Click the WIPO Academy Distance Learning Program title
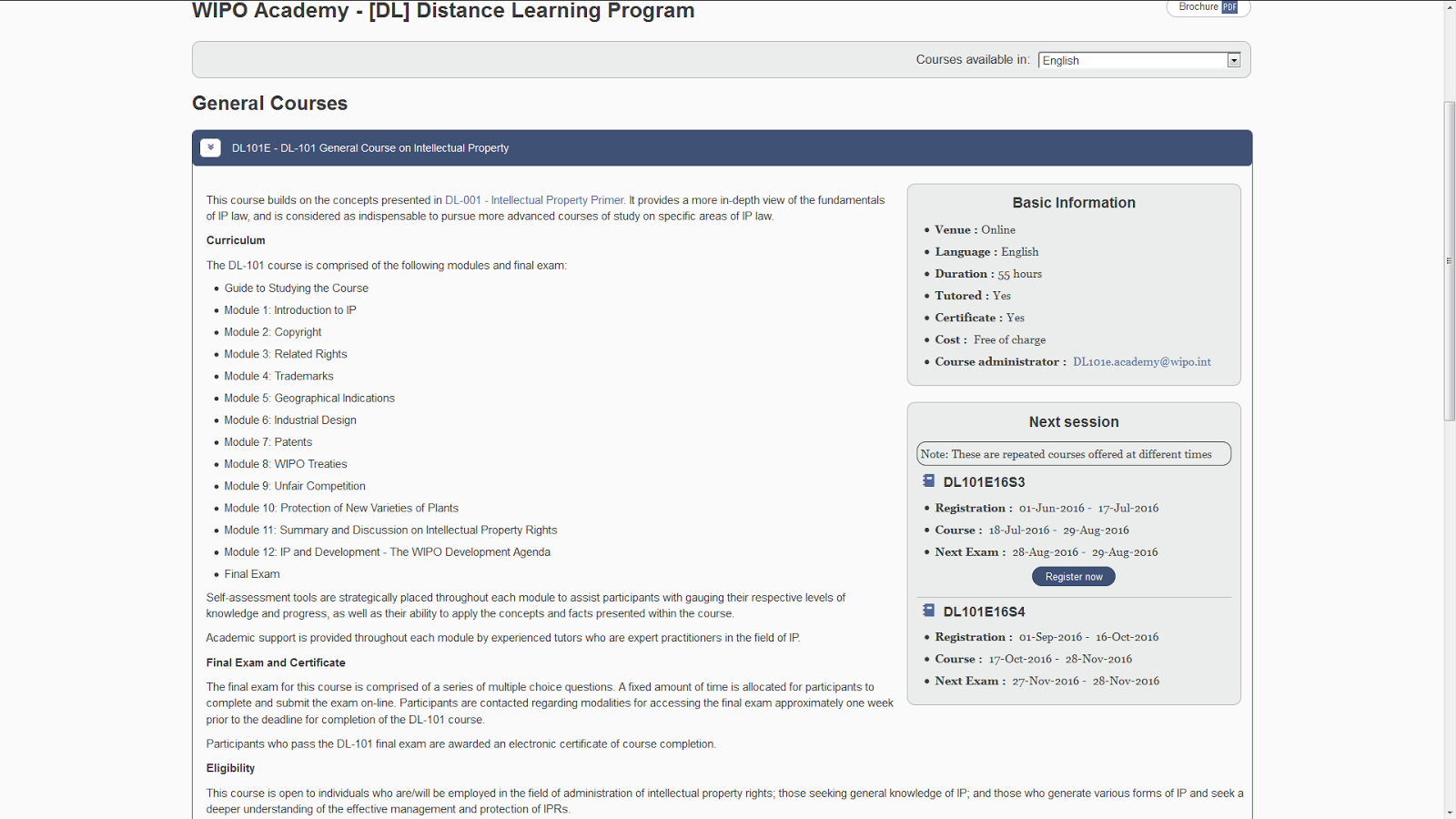 tap(443, 11)
